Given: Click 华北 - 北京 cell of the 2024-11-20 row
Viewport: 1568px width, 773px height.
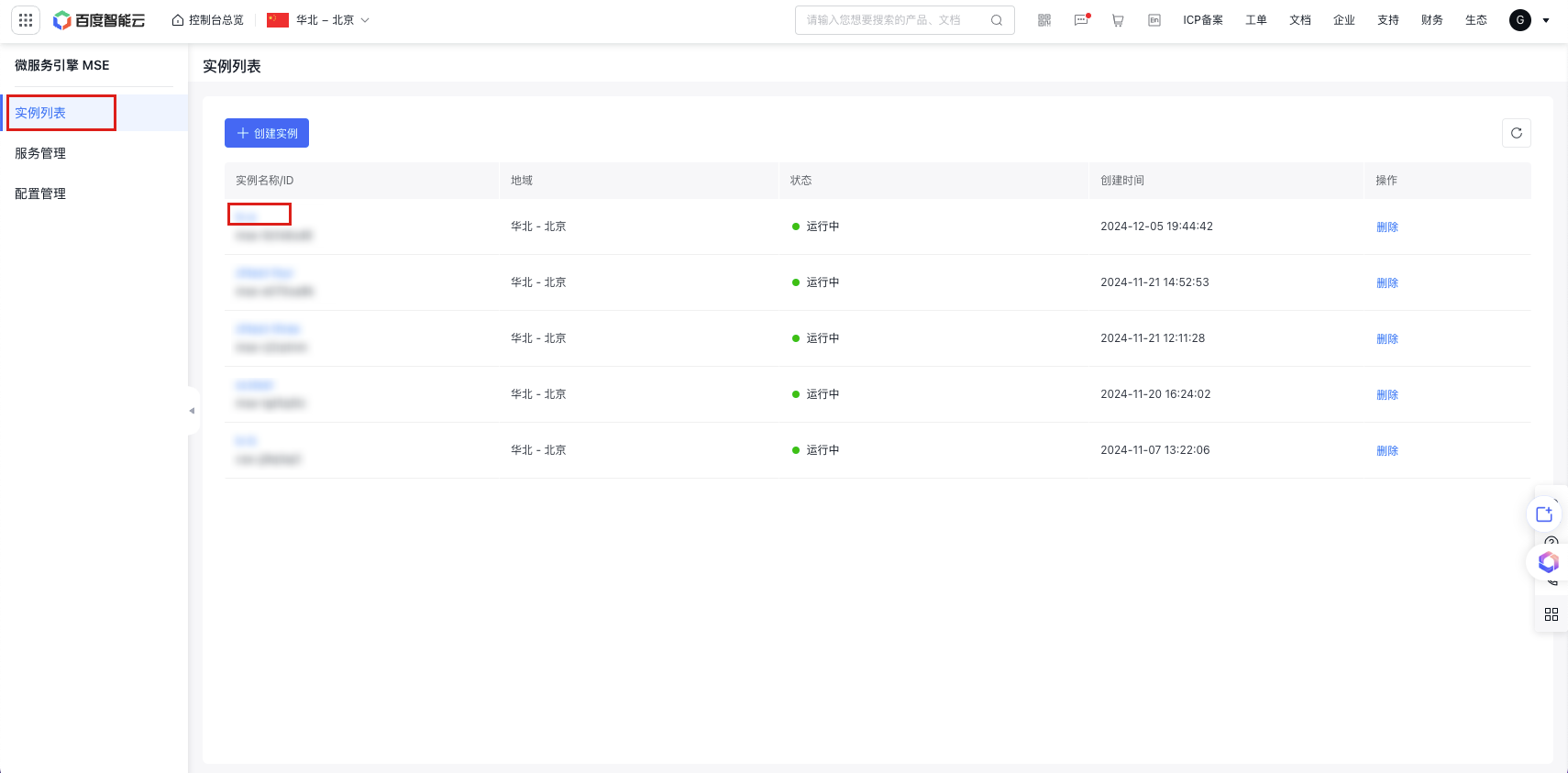Looking at the screenshot, I should 538,394.
